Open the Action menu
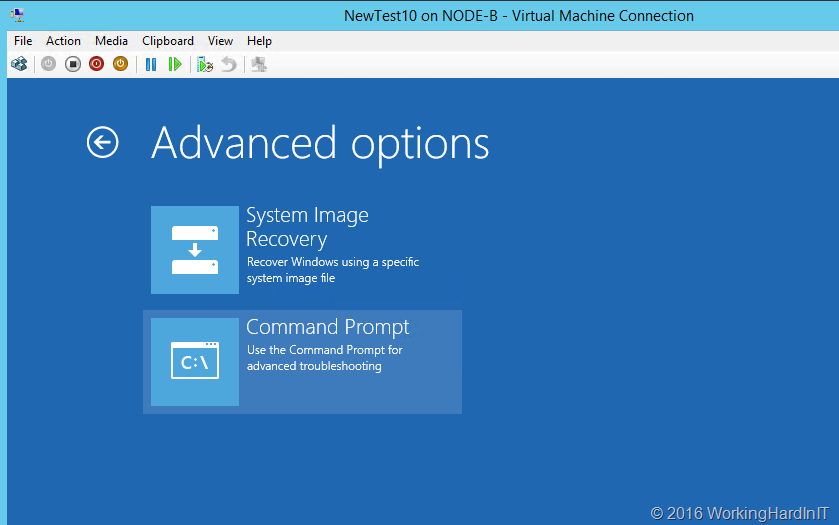839x525 pixels. pos(63,41)
